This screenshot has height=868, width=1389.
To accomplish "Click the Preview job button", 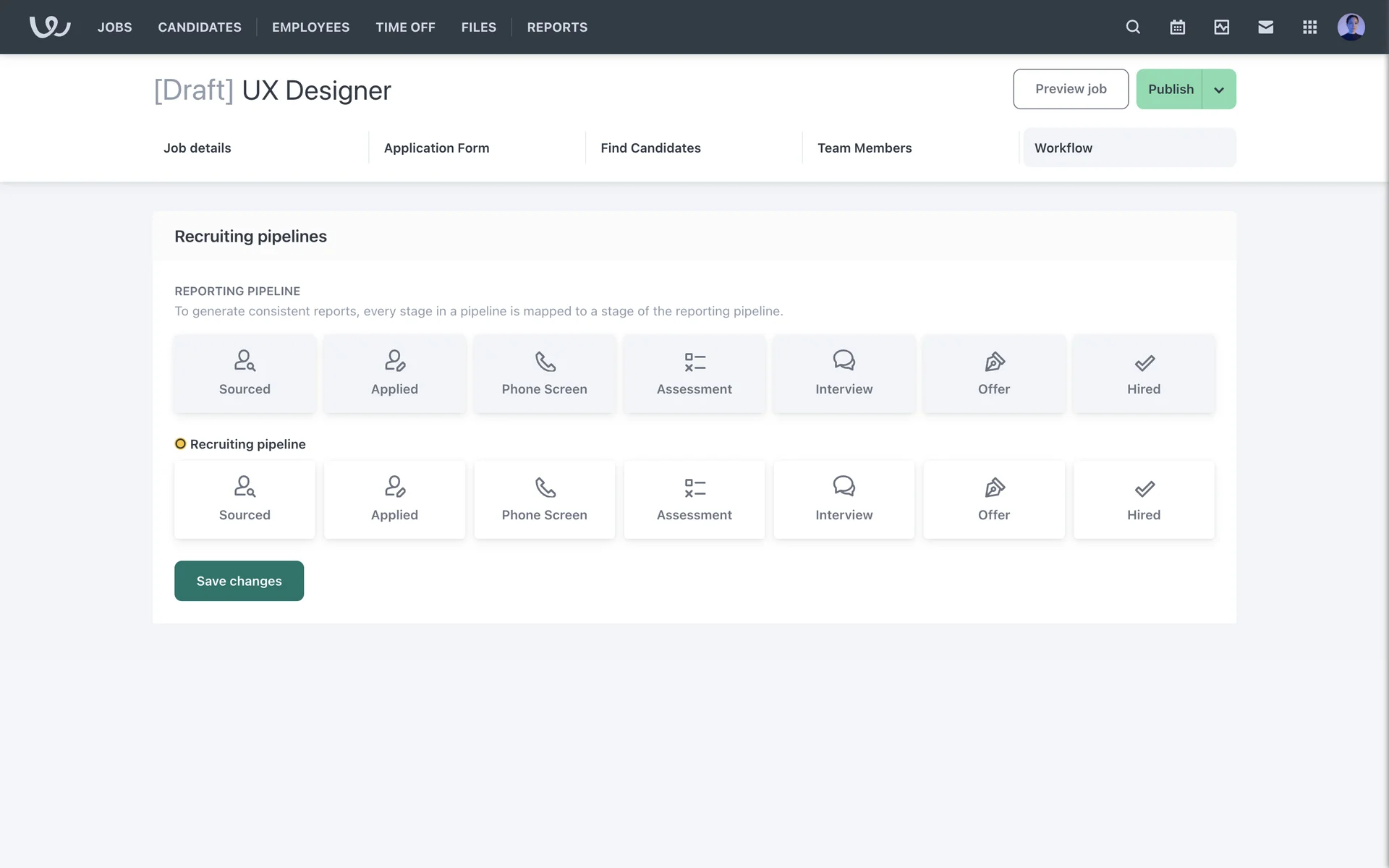I will tap(1070, 89).
